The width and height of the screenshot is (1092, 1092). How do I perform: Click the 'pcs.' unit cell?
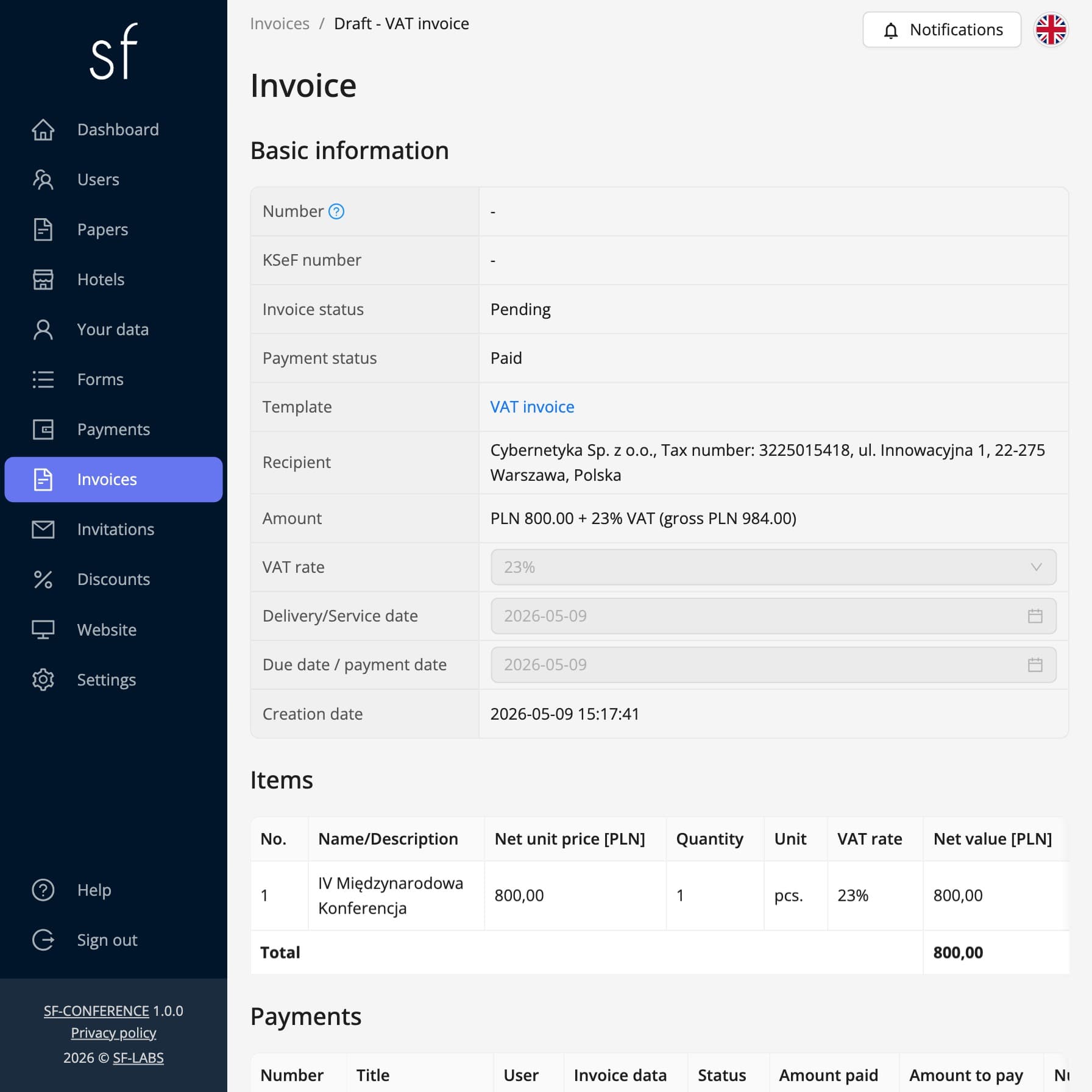pos(796,896)
